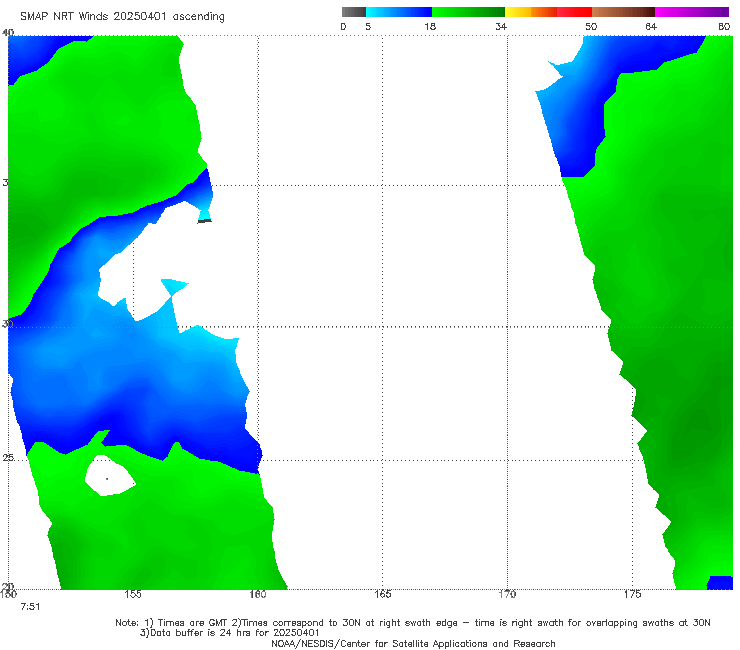This screenshot has width=740, height=650.
Task: Click the gray segment of the color bar
Action: coord(354,12)
